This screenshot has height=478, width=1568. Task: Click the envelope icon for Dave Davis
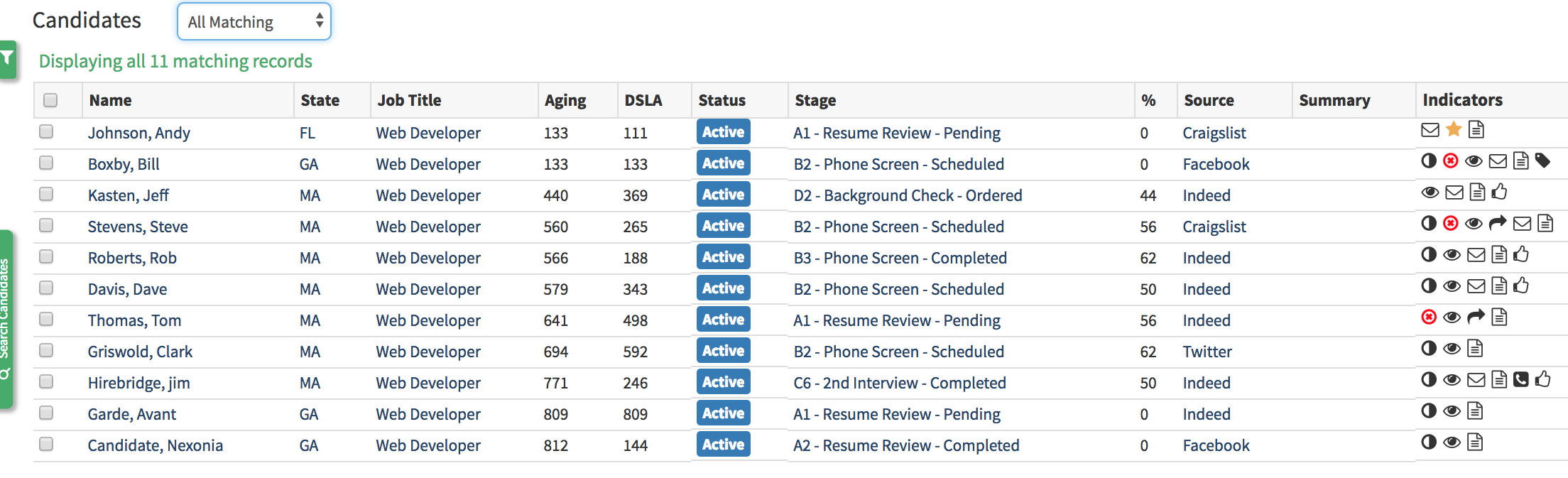coord(1476,286)
